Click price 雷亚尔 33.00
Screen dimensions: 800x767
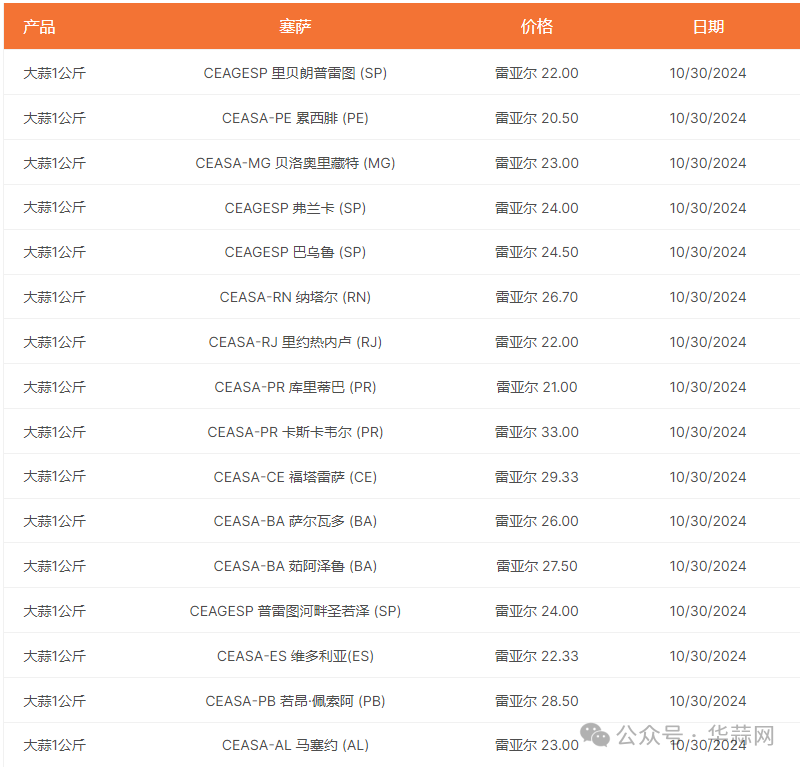pos(537,432)
